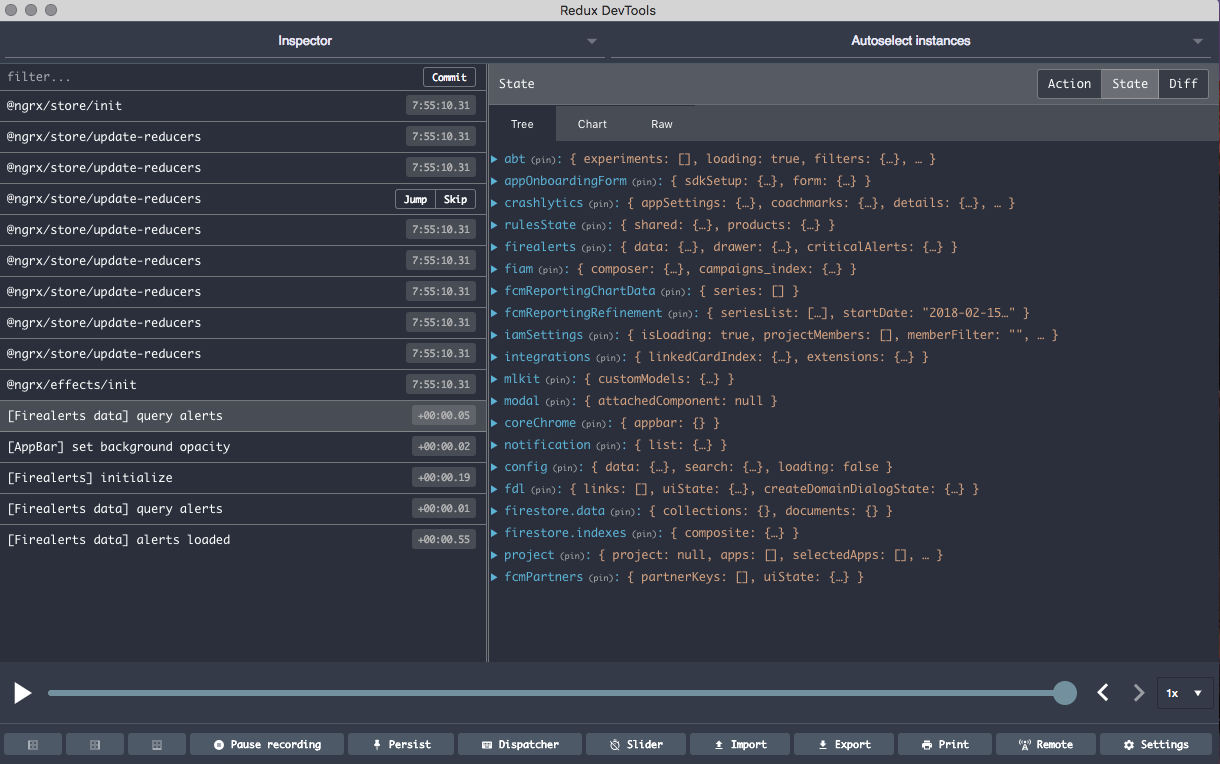Switch to the middle panel layout icon
This screenshot has width=1220, height=764.
[x=95, y=744]
